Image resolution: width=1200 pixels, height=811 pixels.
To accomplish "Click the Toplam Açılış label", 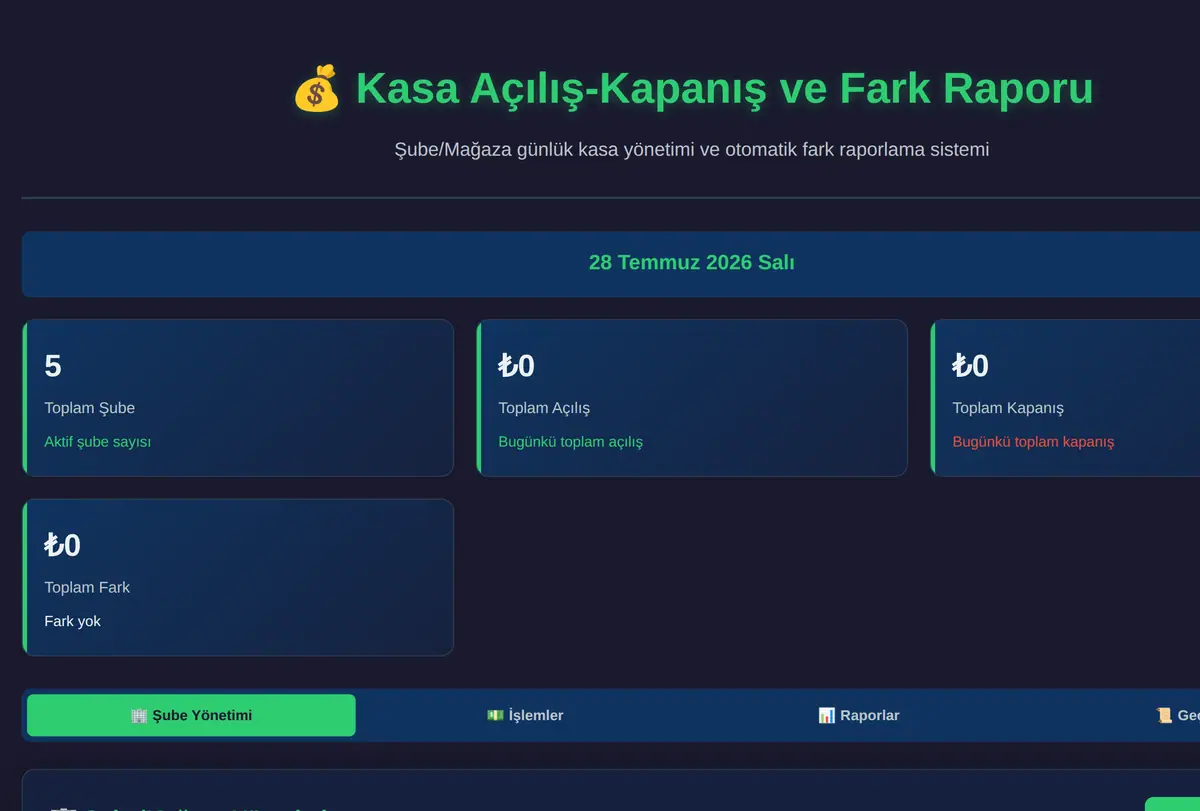I will pyautogui.click(x=544, y=408).
